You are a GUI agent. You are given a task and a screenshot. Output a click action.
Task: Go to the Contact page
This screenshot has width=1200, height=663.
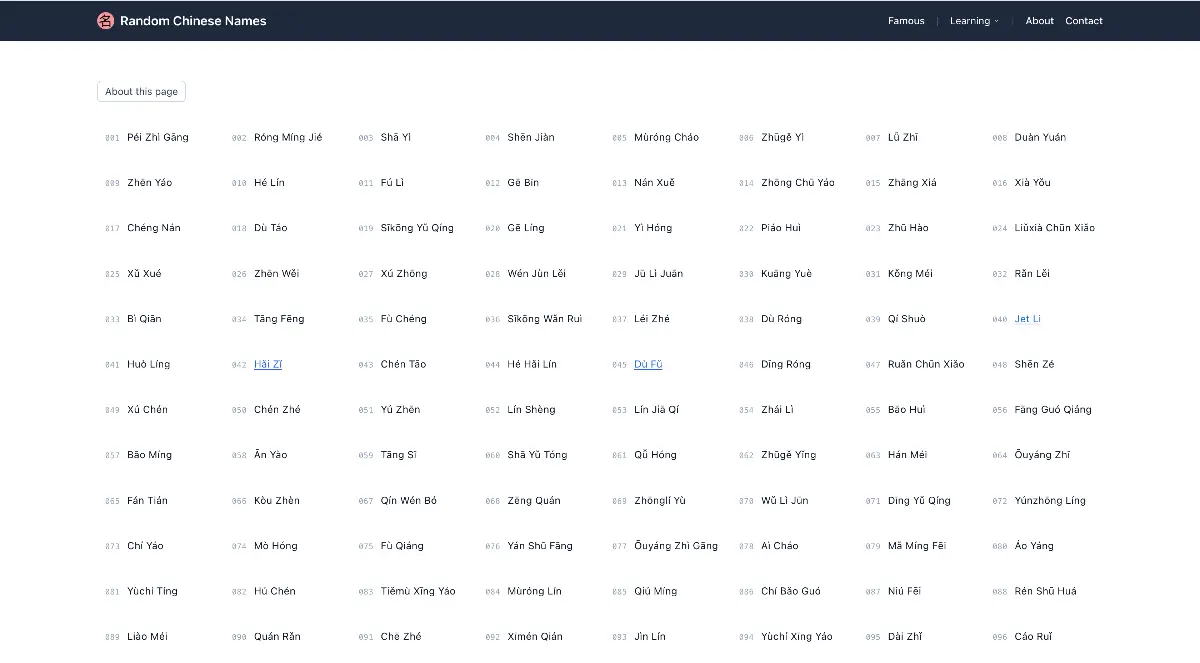tap(1083, 20)
